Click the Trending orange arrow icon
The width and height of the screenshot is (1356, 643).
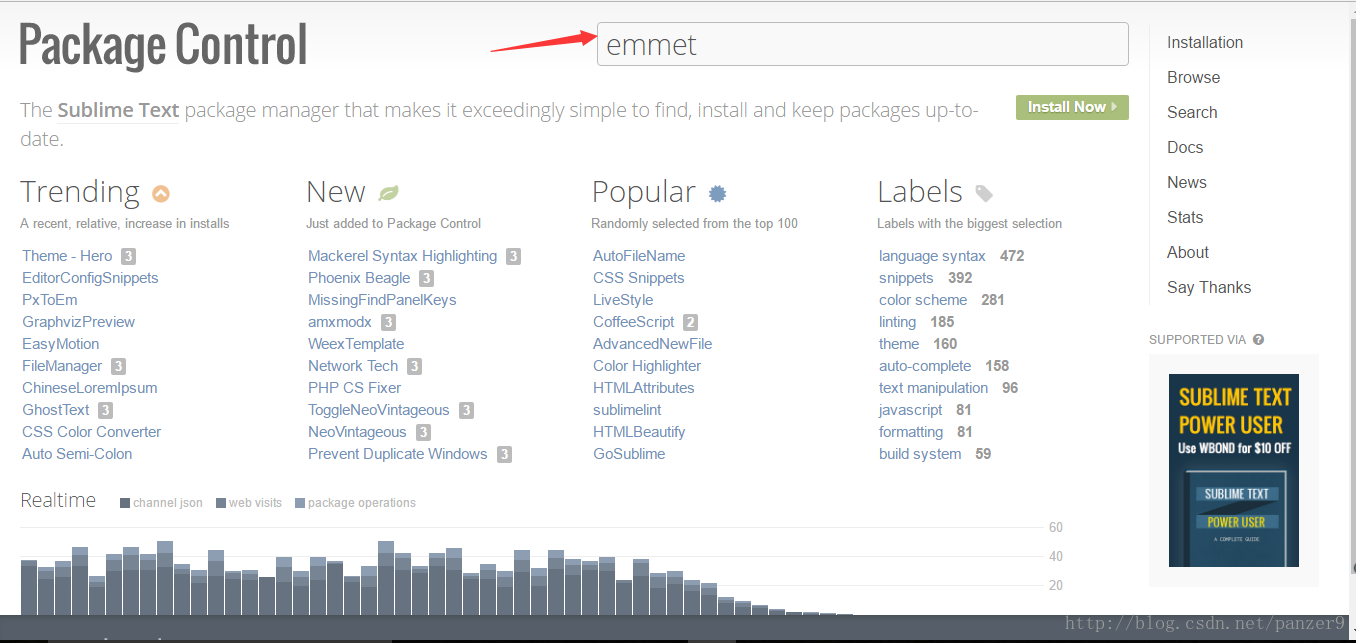[161, 193]
